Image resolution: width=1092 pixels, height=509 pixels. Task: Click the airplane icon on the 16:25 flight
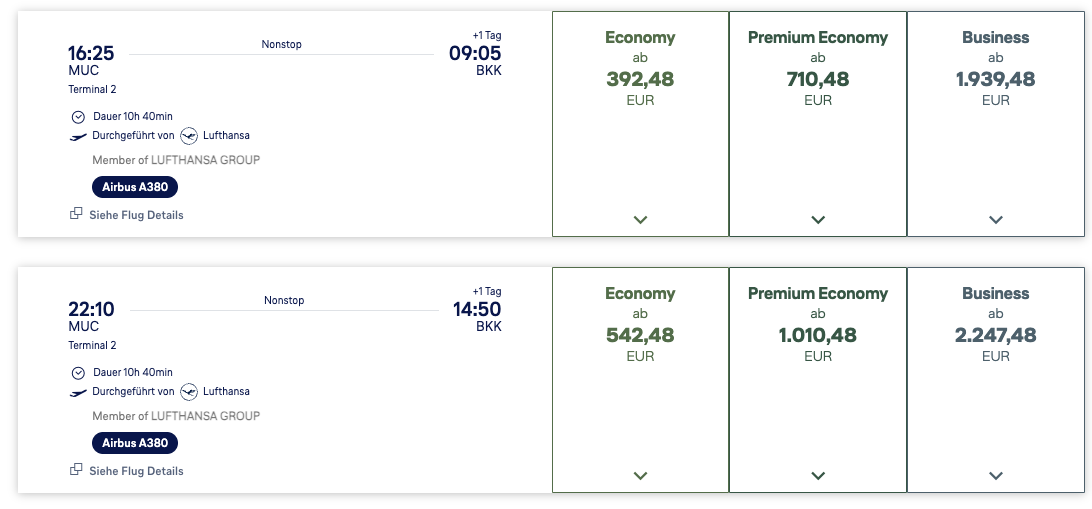pyautogui.click(x=78, y=137)
